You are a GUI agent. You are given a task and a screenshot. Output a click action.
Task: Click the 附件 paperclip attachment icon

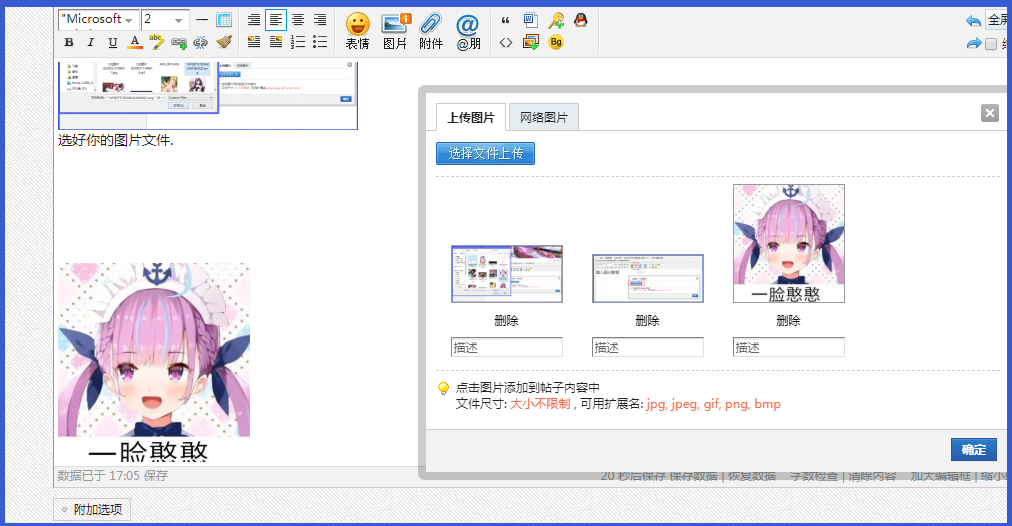pyautogui.click(x=431, y=30)
